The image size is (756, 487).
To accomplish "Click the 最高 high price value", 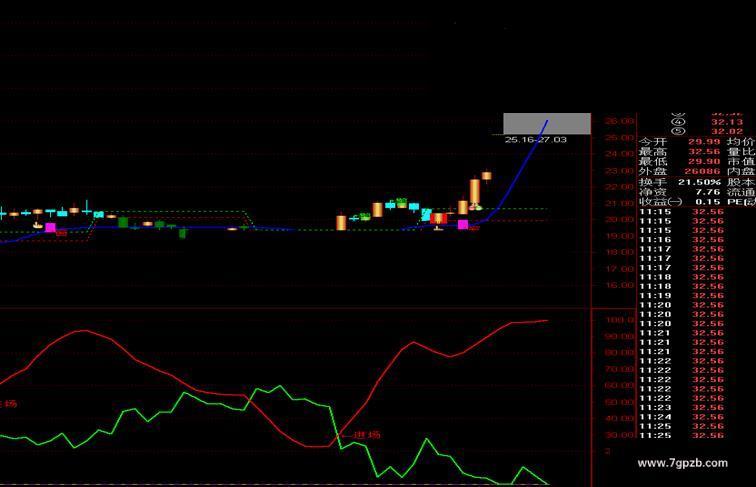I will click(704, 152).
